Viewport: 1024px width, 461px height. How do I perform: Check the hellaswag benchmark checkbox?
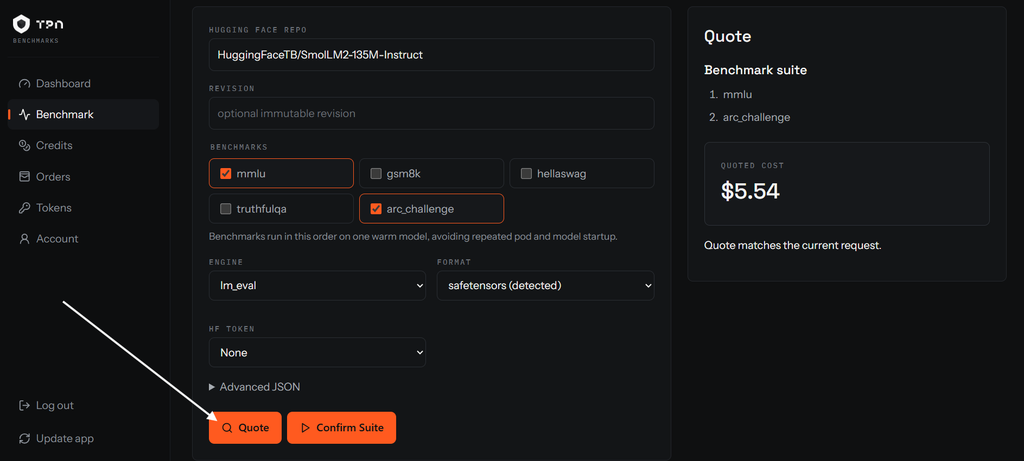tap(526, 174)
